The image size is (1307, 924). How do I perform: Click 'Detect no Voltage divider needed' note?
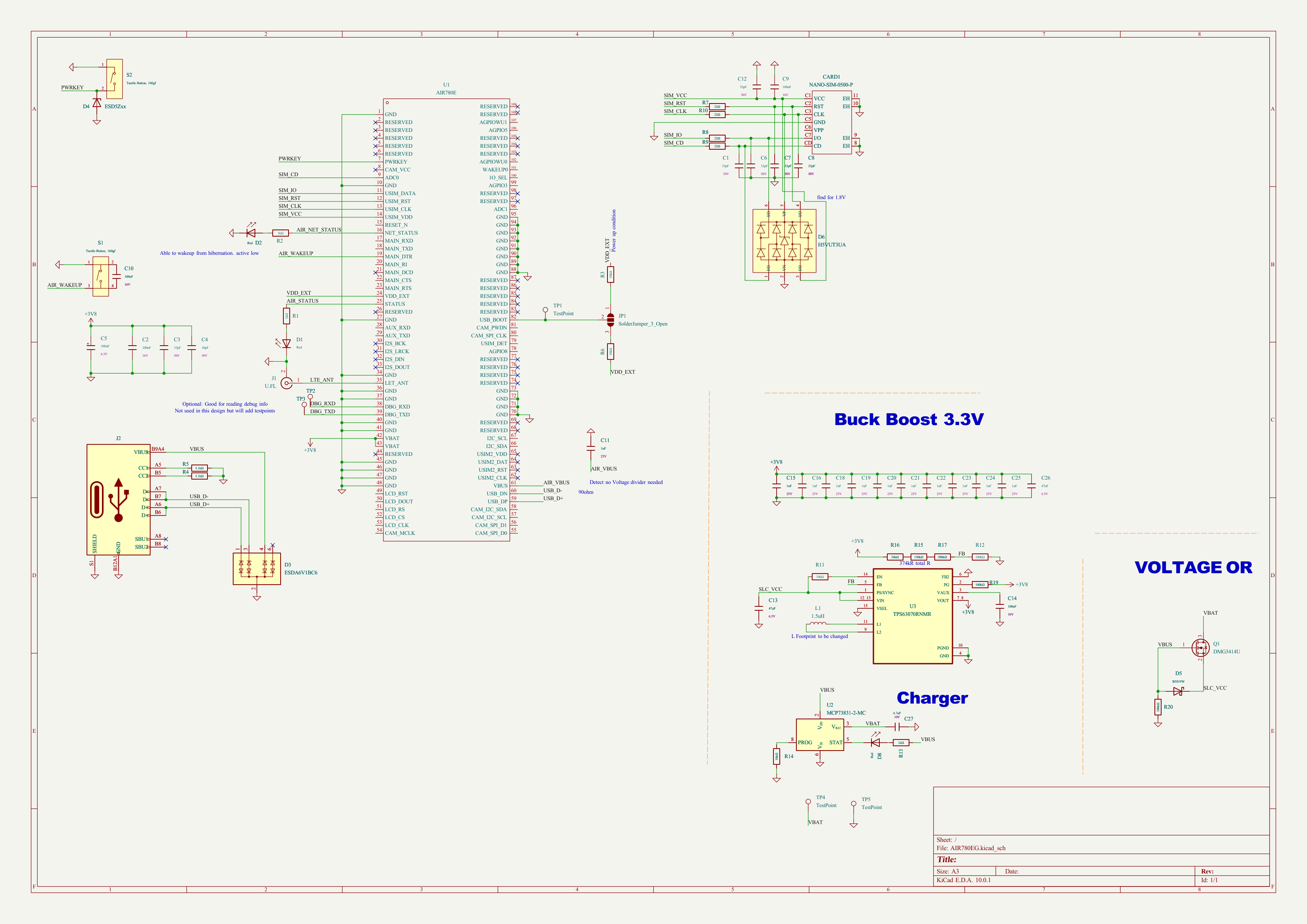626,482
